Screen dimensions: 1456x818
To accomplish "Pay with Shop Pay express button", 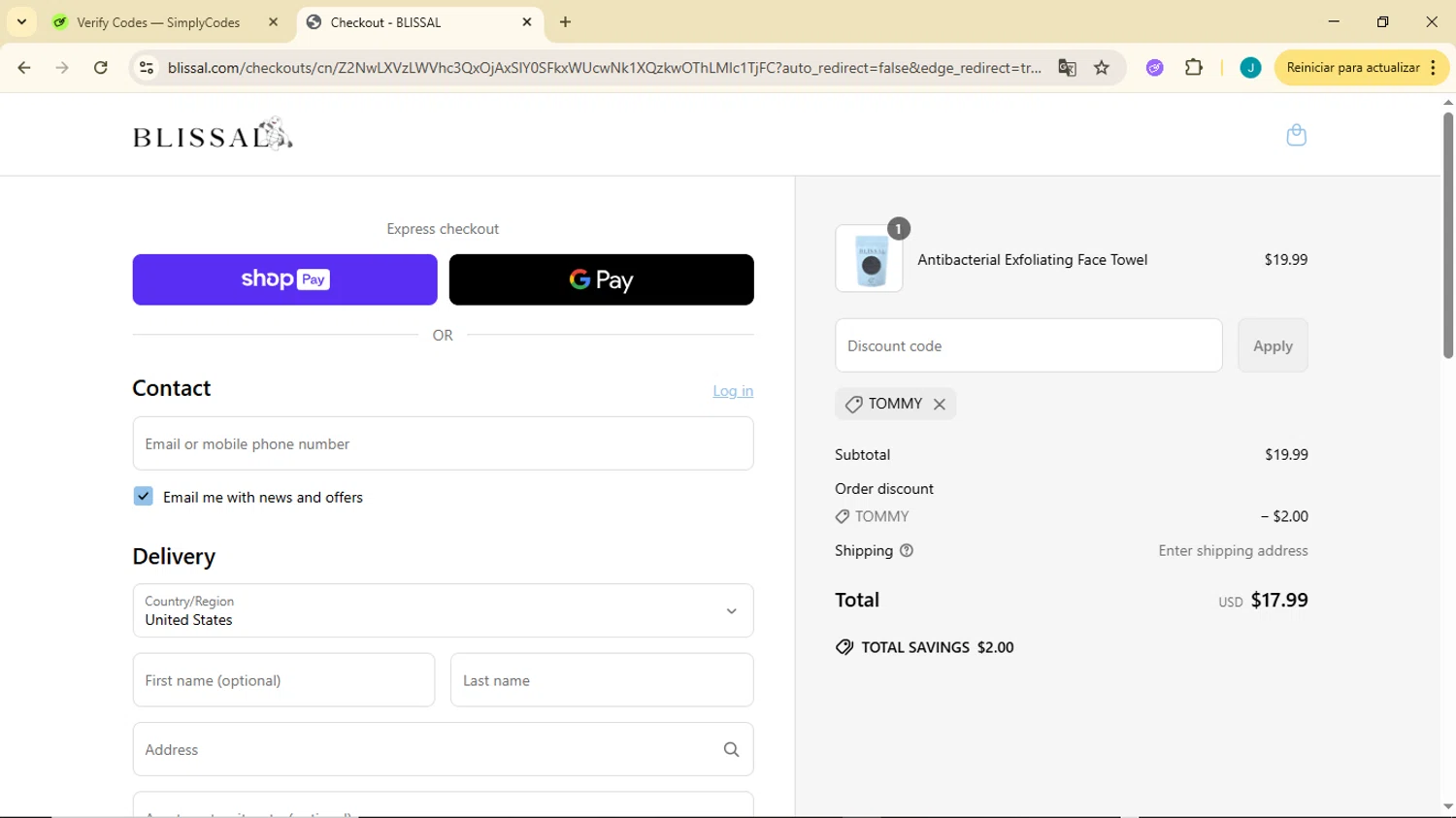I will coord(284,279).
